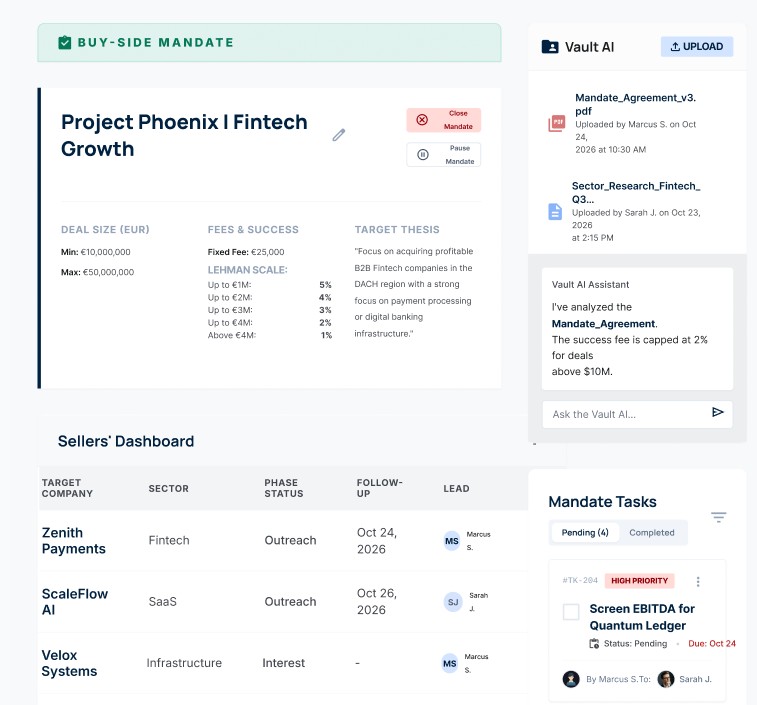This screenshot has height=705, width=757.
Task: Click the Due: Oct 24 label
Action: [712, 644]
